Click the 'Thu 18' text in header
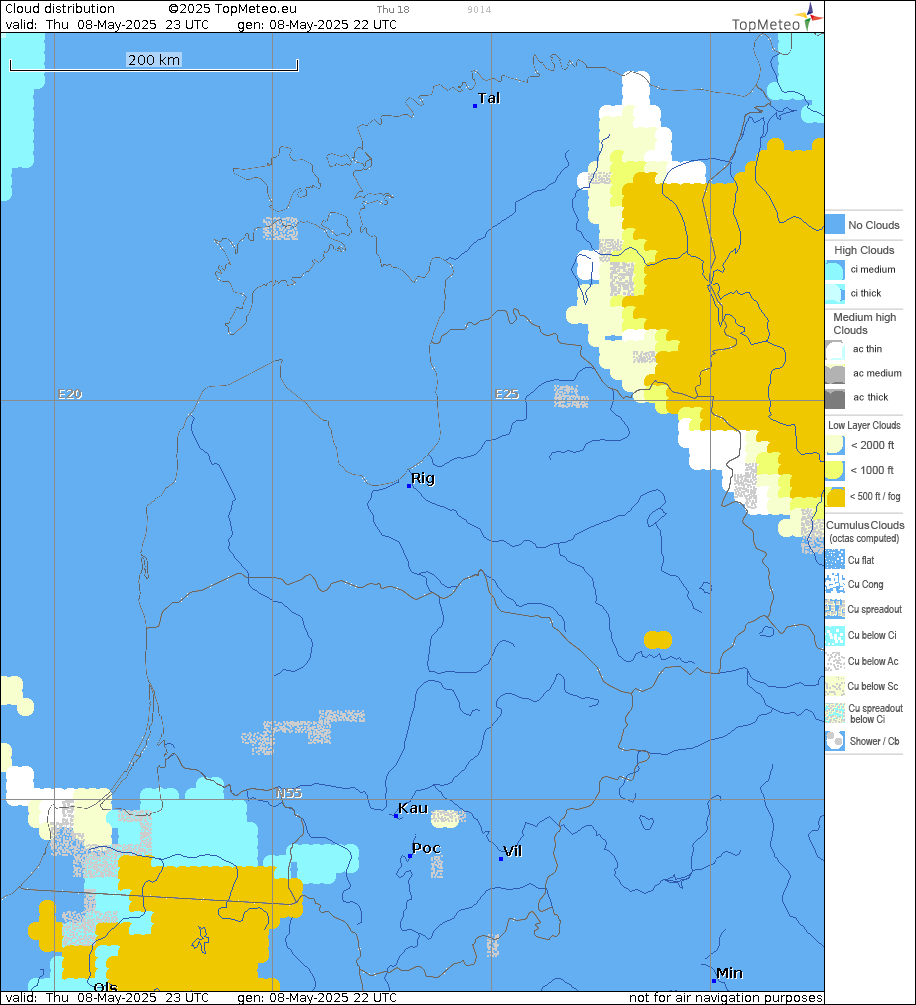 pos(393,10)
